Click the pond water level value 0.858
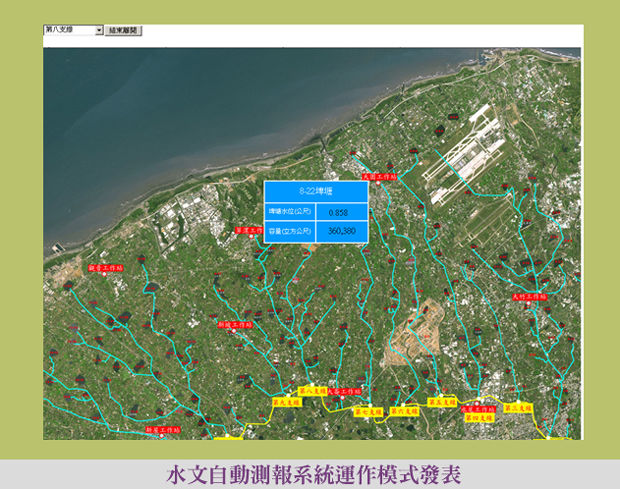Image resolution: width=620 pixels, height=489 pixels. pyautogui.click(x=340, y=212)
